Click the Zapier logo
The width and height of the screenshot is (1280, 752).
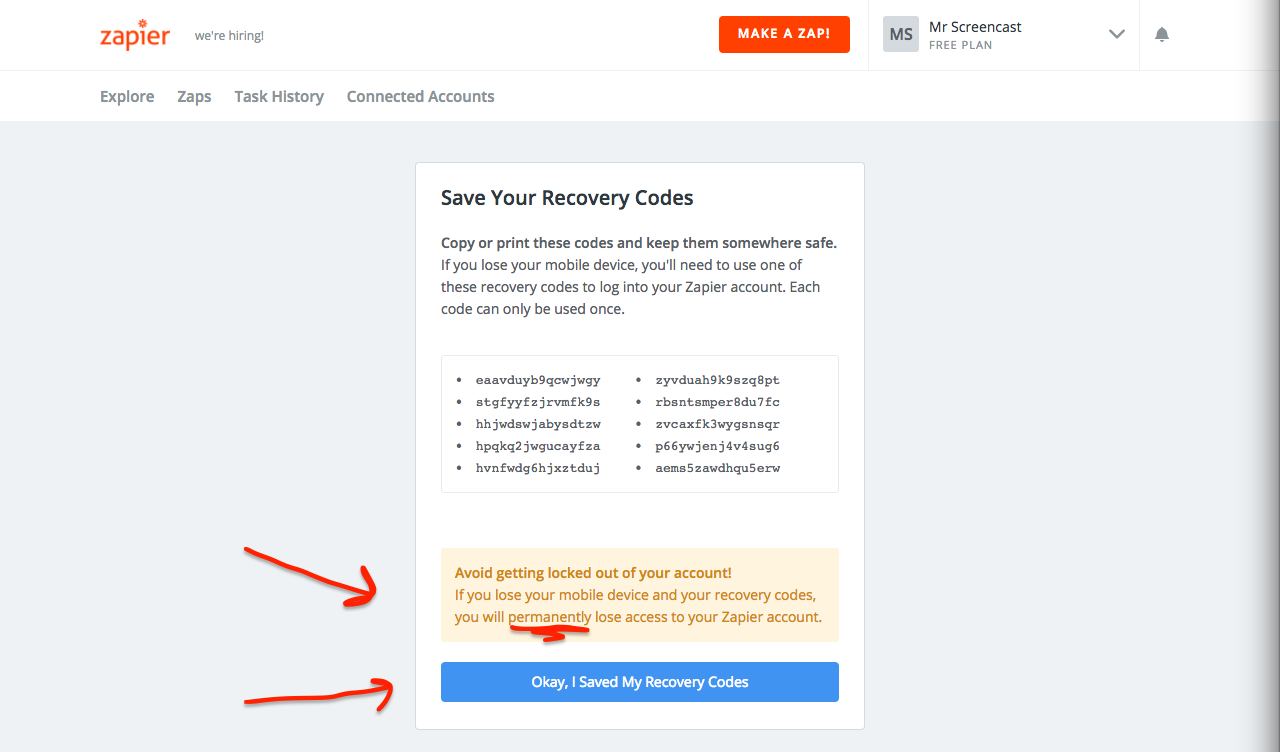134,36
